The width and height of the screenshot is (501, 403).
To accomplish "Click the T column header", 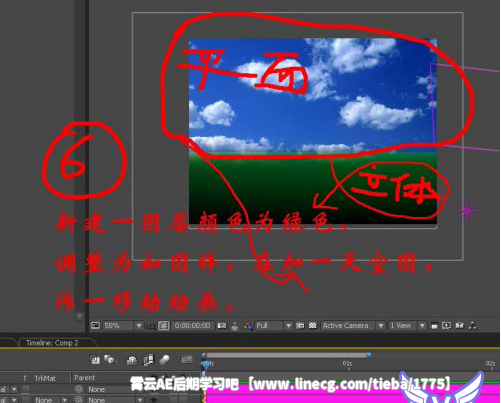I will (x=24, y=378).
